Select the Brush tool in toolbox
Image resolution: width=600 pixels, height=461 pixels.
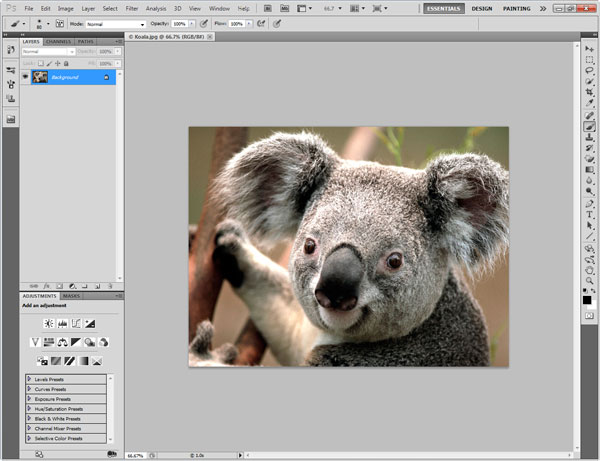590,126
